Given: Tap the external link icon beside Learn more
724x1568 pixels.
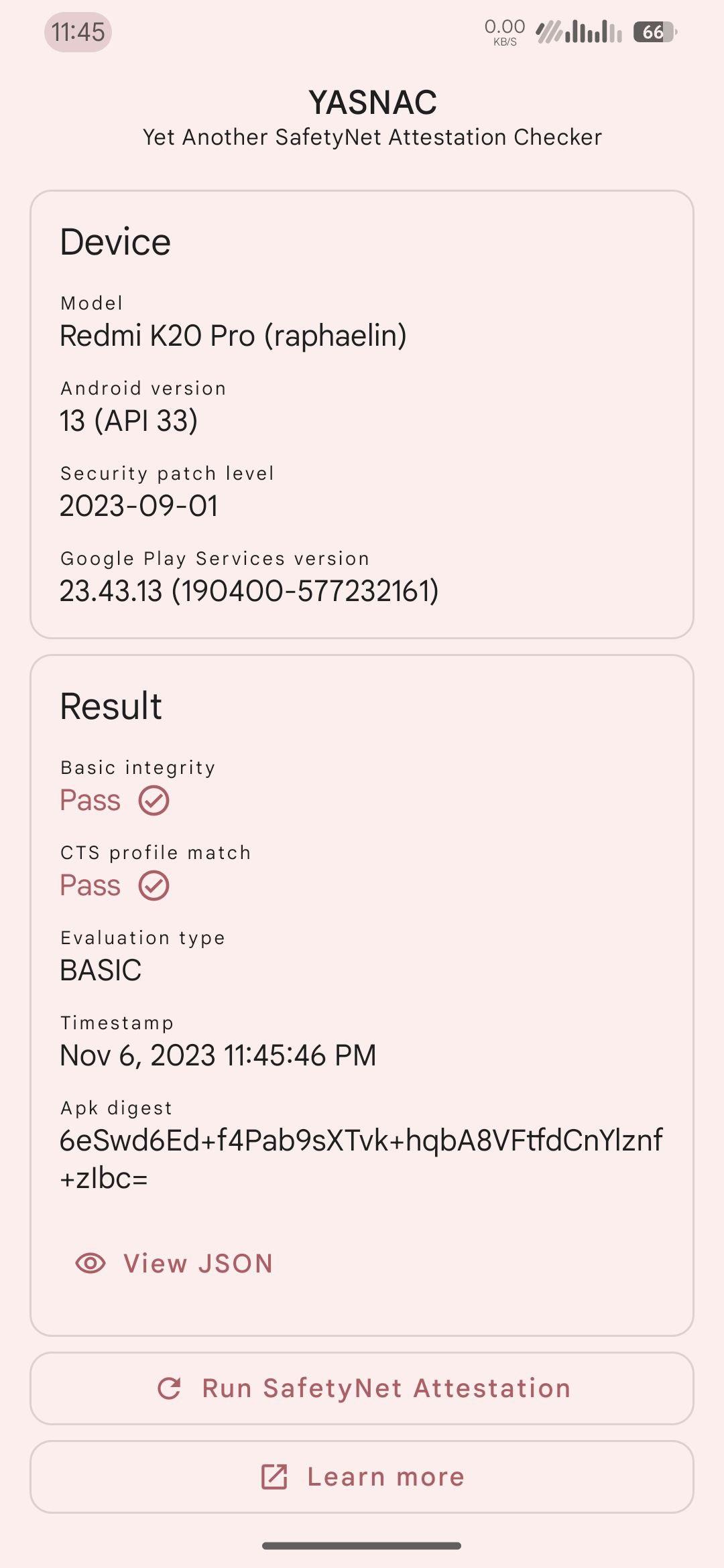Looking at the screenshot, I should [274, 1476].
